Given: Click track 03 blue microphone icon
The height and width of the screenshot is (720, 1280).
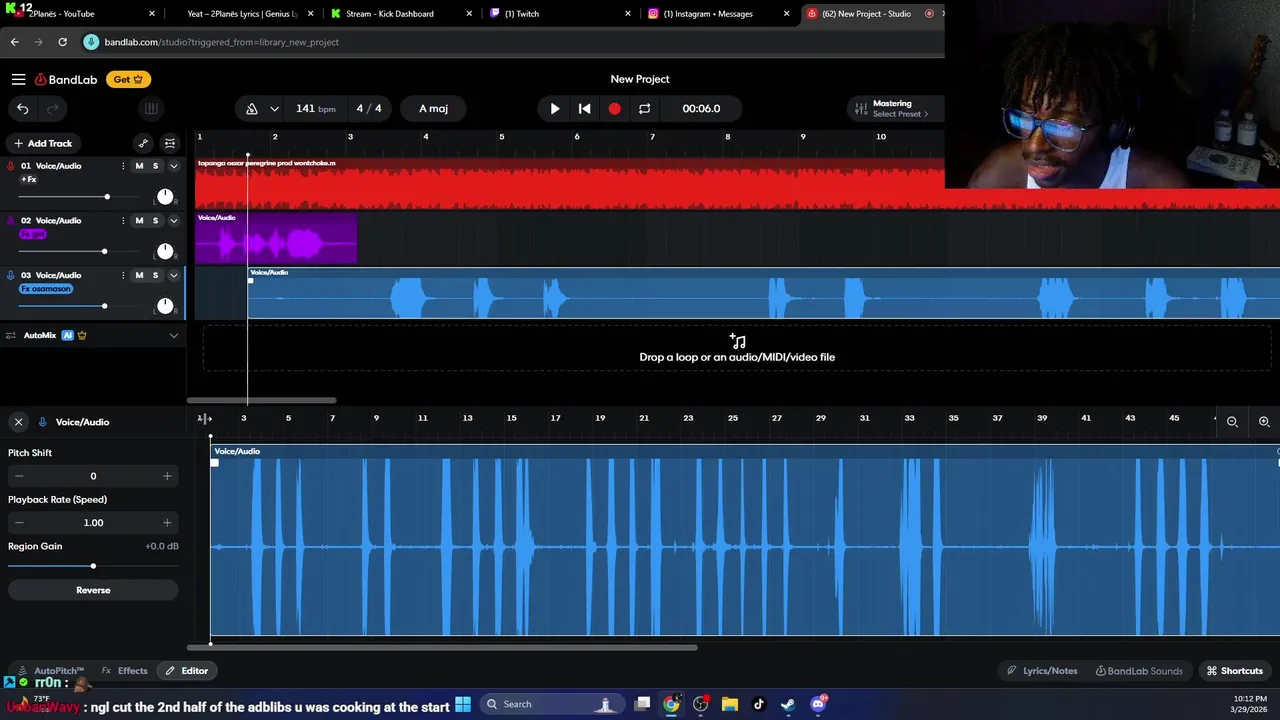Looking at the screenshot, I should (x=11, y=275).
